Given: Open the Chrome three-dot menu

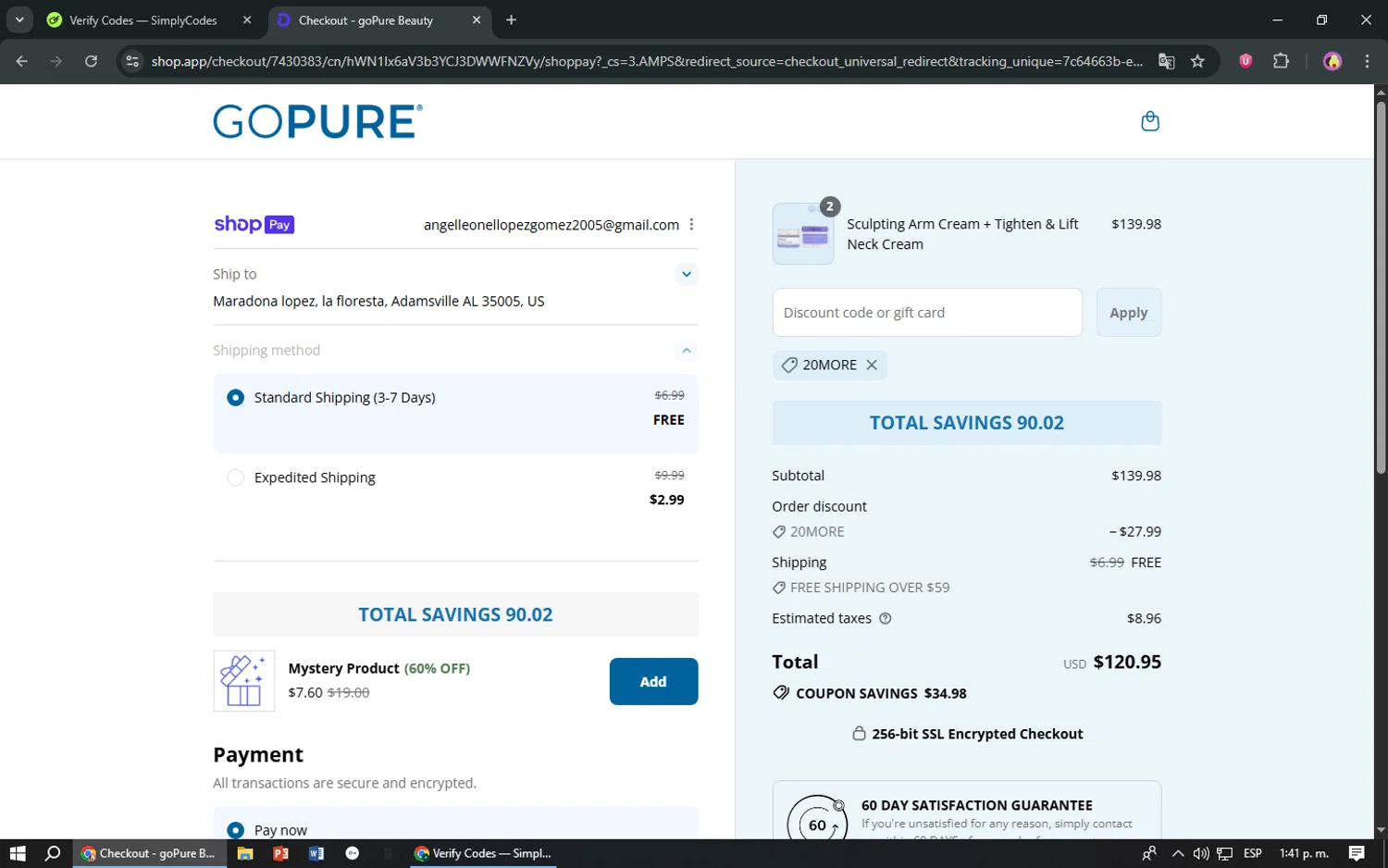Looking at the screenshot, I should [x=1367, y=61].
